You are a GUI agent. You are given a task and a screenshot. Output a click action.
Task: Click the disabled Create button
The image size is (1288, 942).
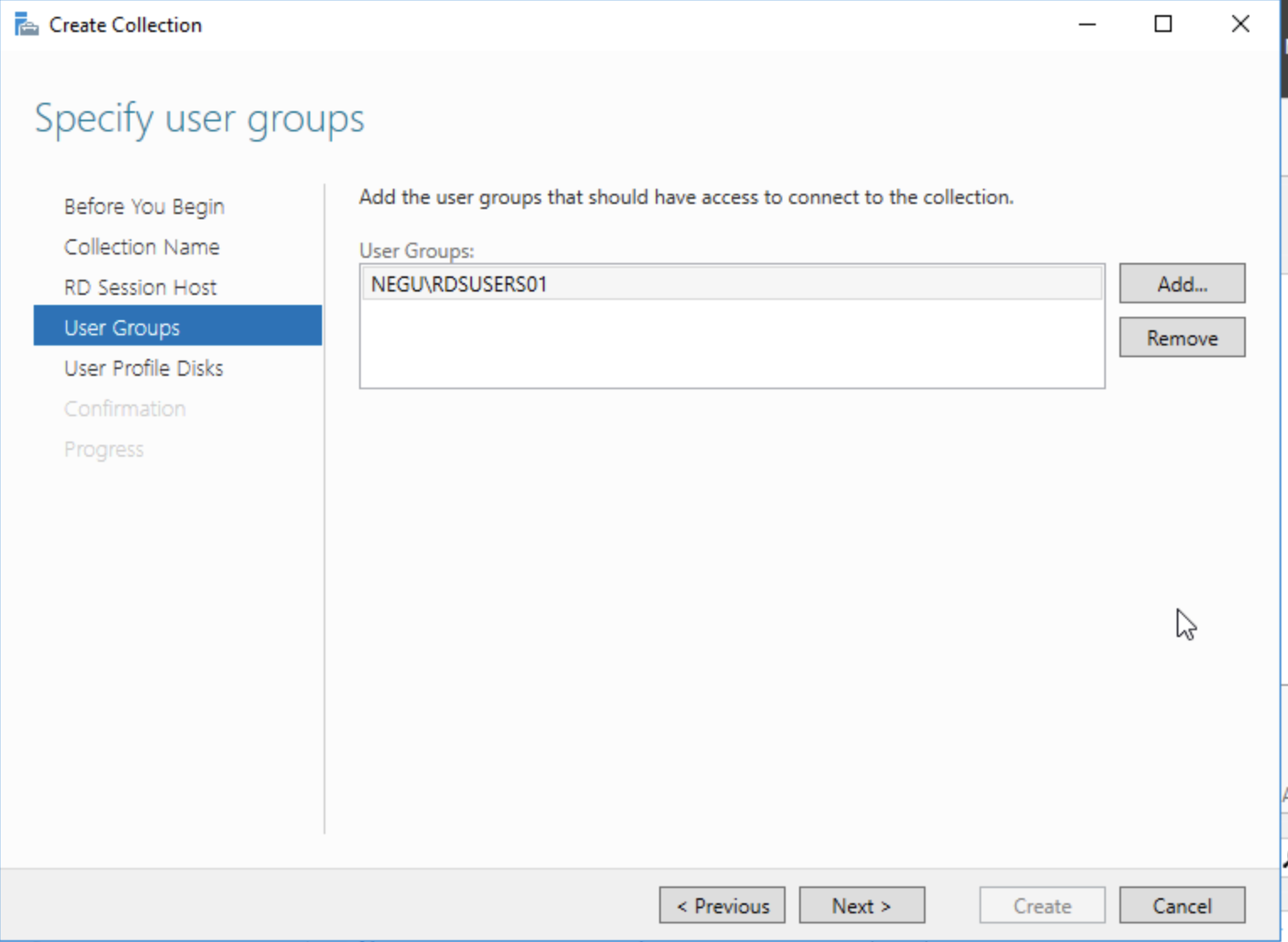point(1042,906)
